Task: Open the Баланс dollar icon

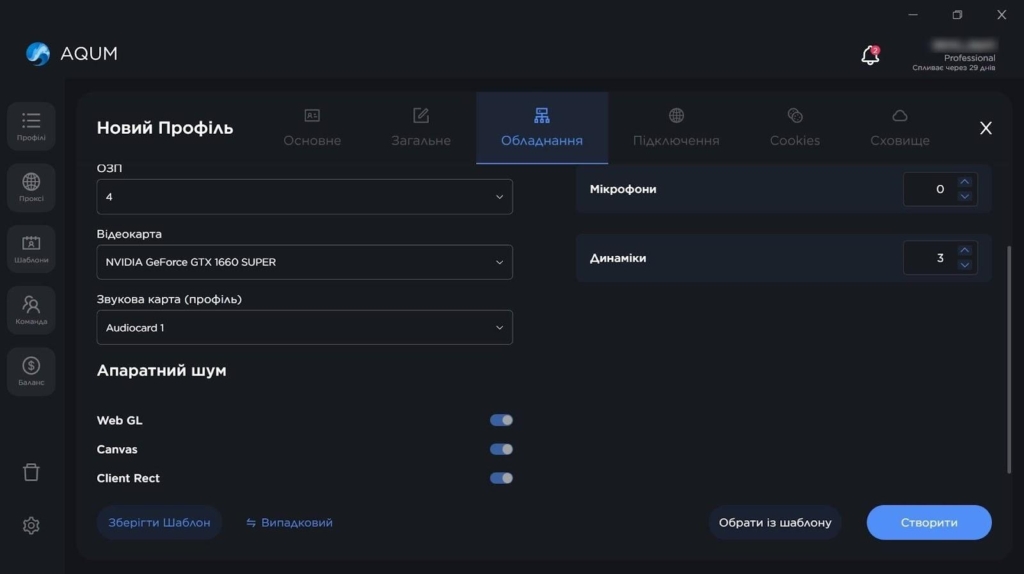Action: click(31, 370)
